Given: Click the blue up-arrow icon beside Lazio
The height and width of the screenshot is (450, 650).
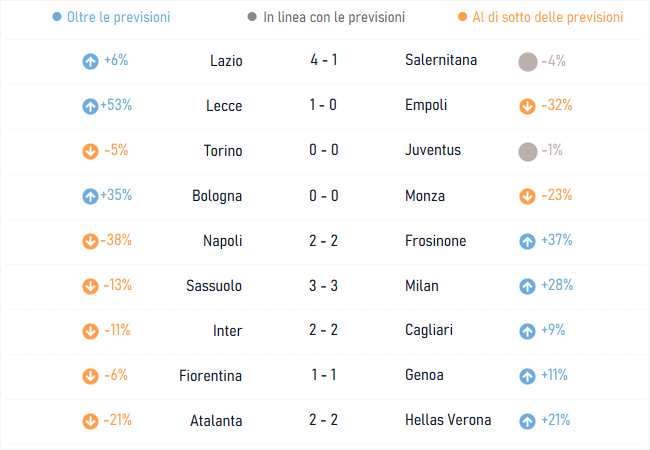Looking at the screenshot, I should (x=90, y=61).
